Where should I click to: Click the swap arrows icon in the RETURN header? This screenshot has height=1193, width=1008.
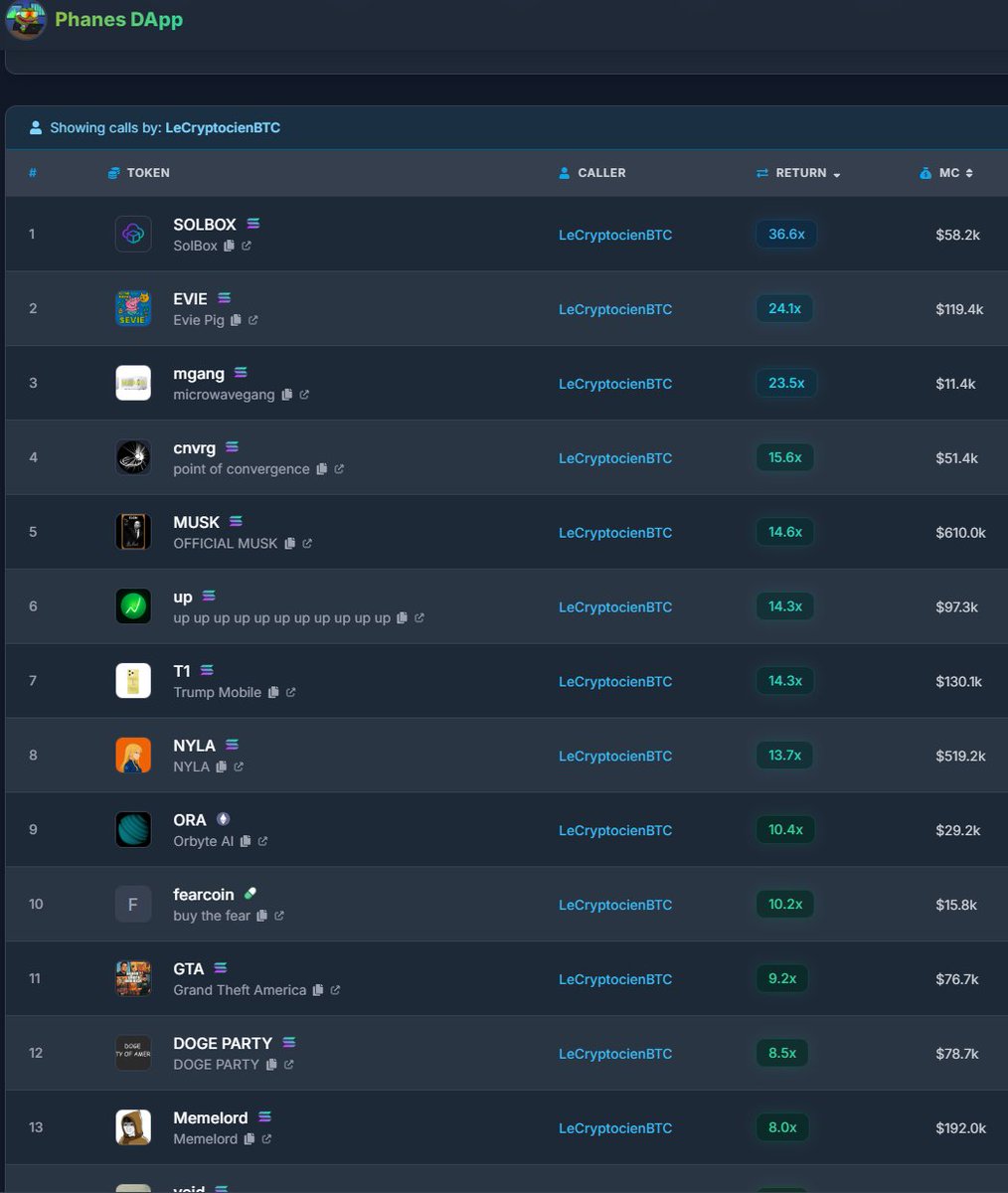[x=760, y=172]
